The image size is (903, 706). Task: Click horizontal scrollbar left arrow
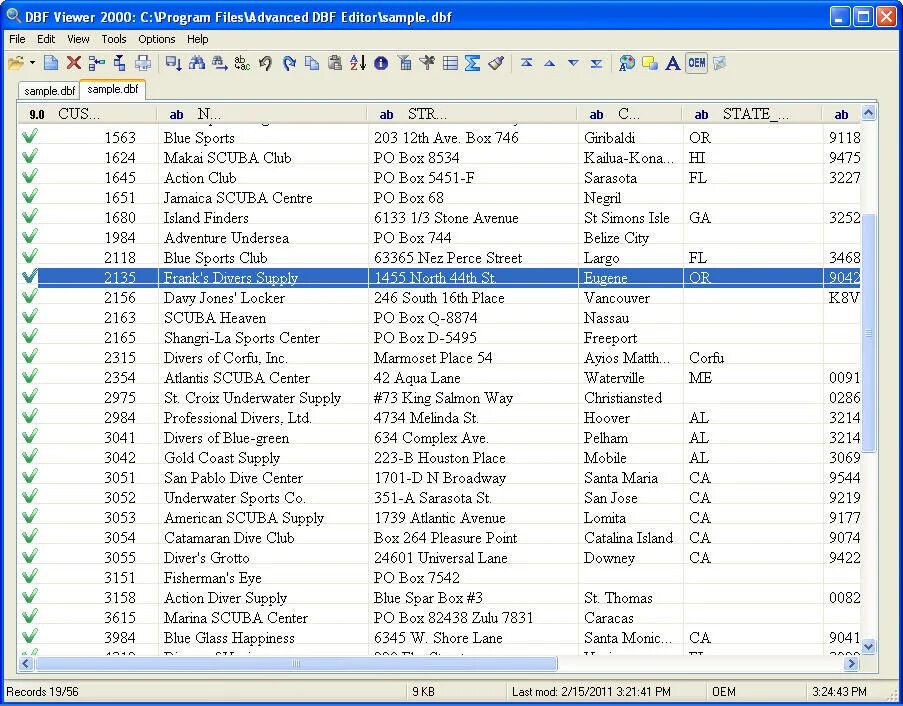pyautogui.click(x=26, y=664)
